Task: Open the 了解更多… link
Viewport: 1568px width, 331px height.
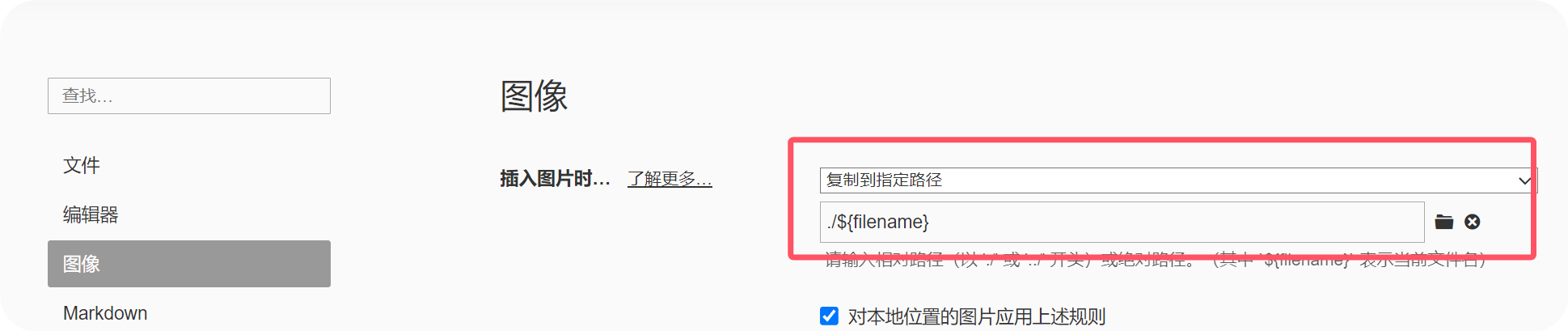Action: click(x=670, y=179)
